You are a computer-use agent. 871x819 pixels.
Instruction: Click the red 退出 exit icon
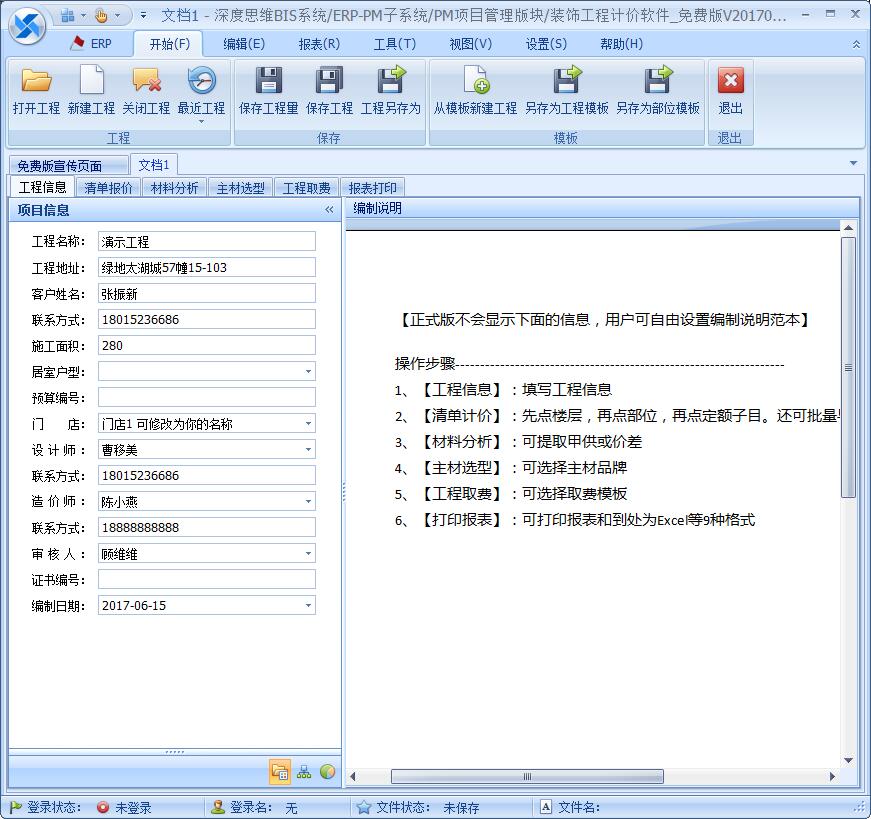[x=730, y=82]
